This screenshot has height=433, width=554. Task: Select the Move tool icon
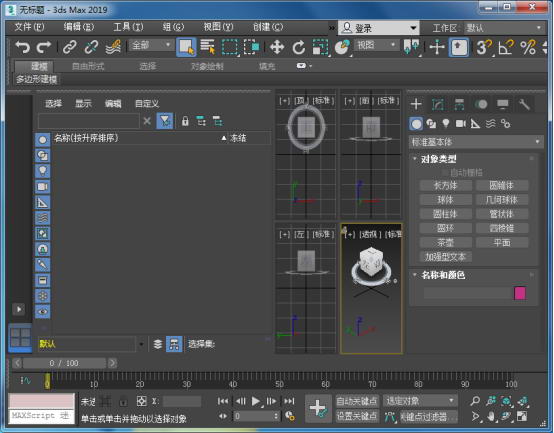[277, 47]
